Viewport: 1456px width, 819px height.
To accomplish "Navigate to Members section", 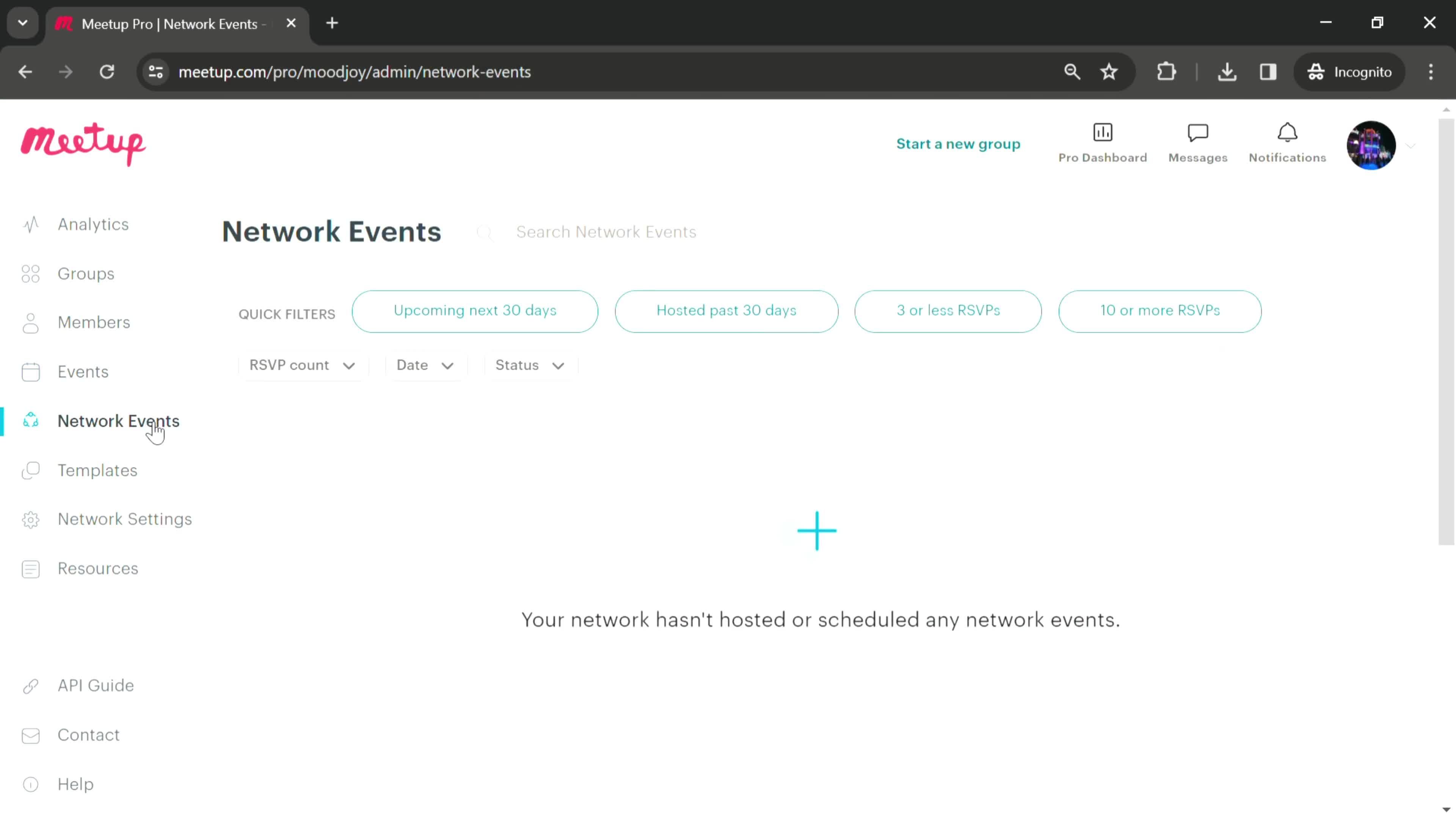I will click(x=93, y=322).
